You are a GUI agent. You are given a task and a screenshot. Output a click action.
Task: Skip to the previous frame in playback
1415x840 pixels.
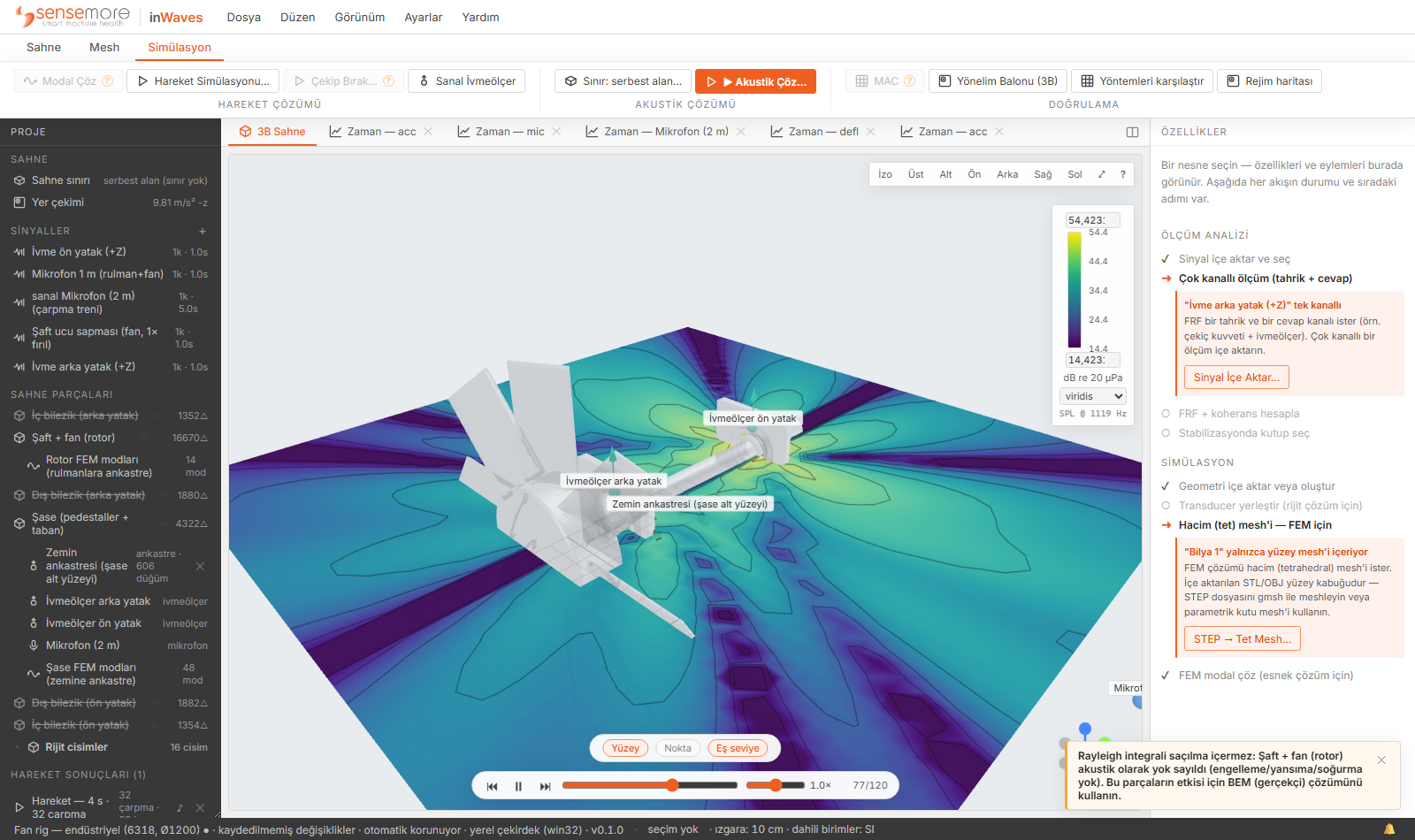click(493, 785)
